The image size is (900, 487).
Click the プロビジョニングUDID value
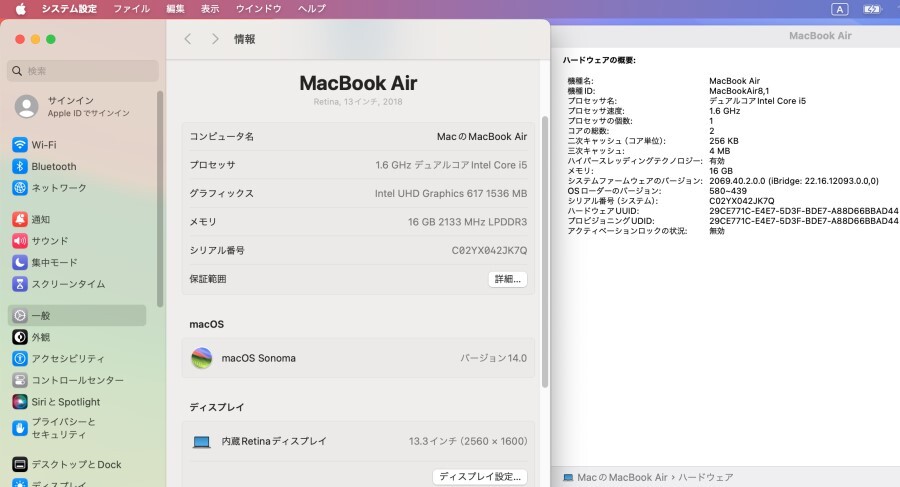coord(804,221)
